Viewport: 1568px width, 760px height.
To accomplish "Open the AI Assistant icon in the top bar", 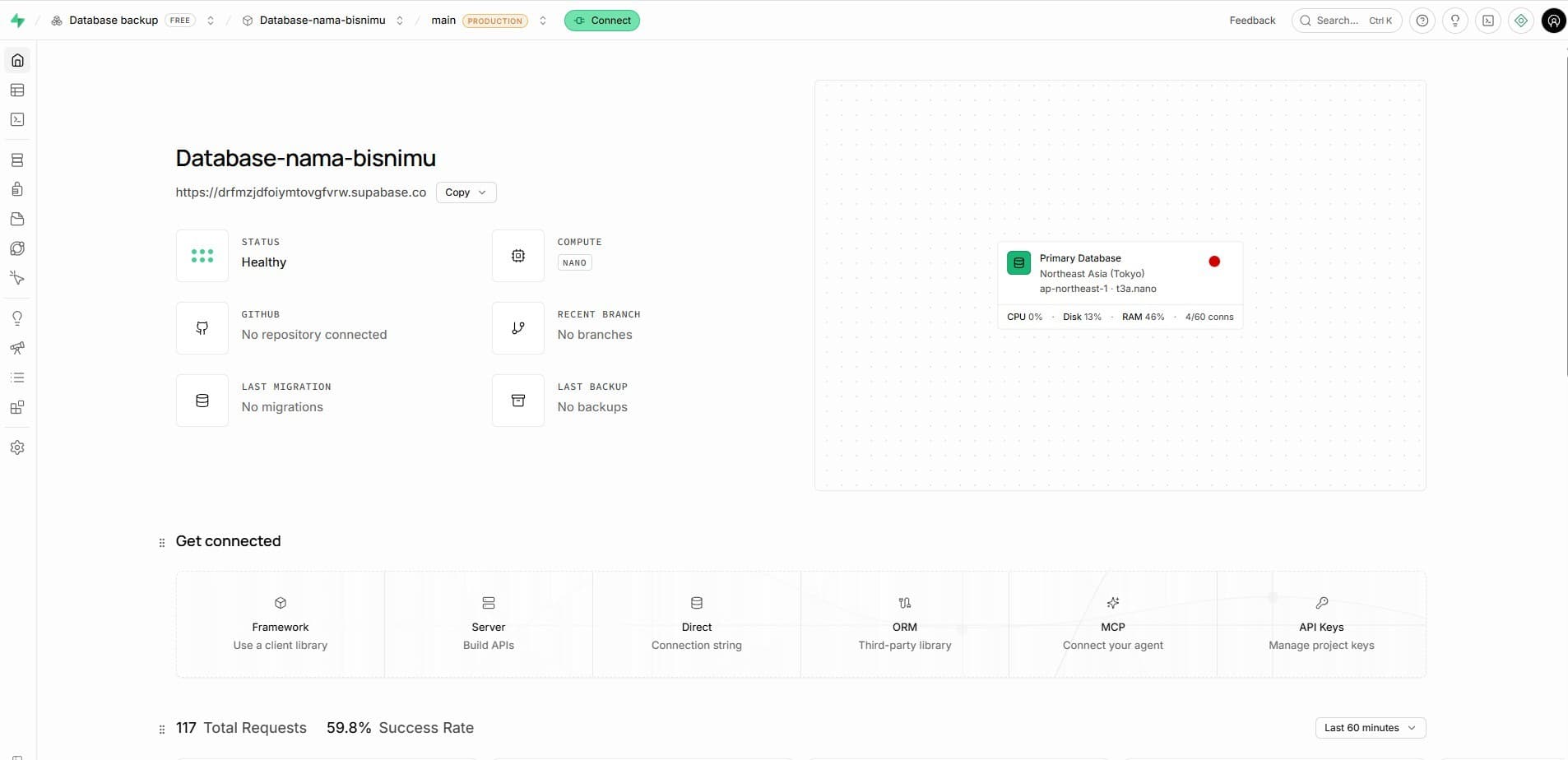I will coord(1521,21).
